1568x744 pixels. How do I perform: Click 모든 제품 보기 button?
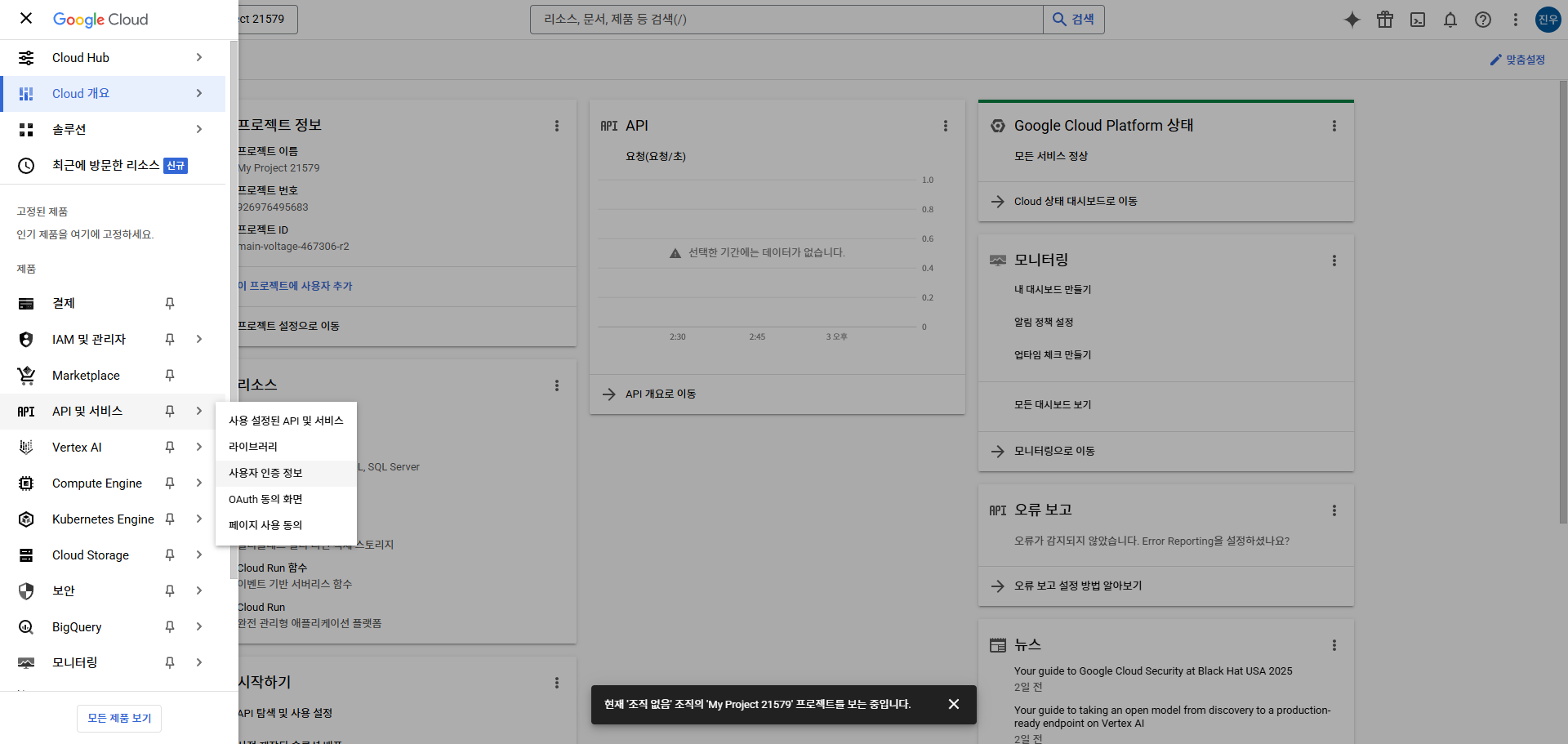click(119, 718)
